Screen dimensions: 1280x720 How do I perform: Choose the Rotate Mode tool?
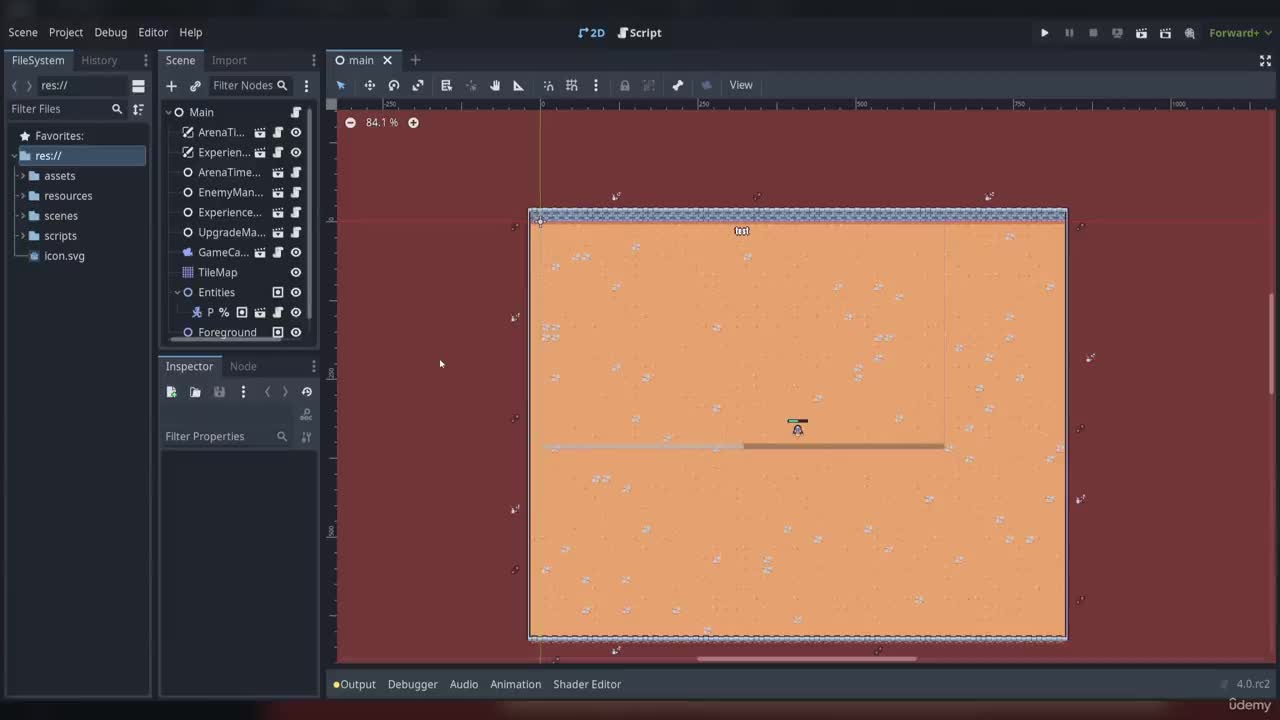394,85
